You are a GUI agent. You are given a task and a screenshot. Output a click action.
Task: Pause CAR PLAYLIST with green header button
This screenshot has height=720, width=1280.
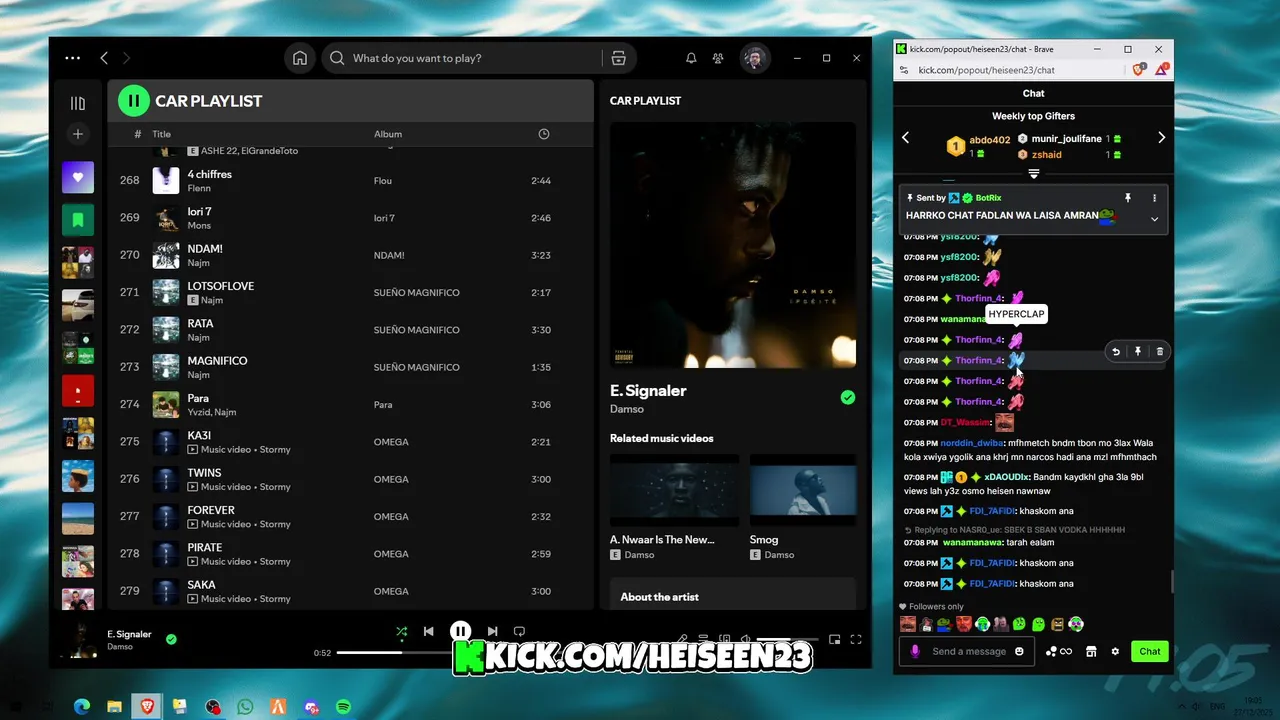[133, 101]
